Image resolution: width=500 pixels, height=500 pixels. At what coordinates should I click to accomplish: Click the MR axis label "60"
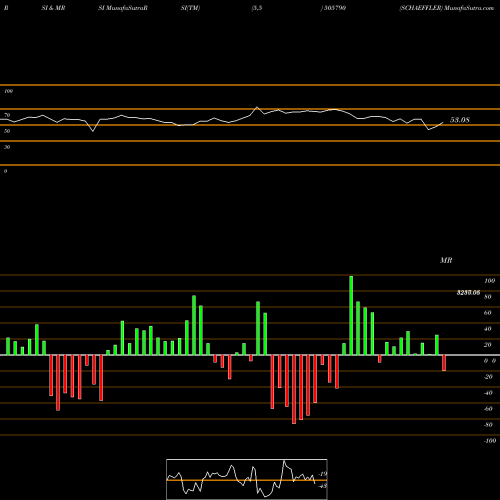tap(488, 313)
